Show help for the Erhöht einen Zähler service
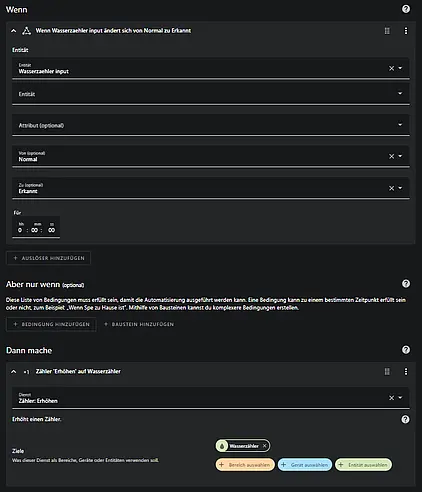The height and width of the screenshot is (492, 422). point(405,419)
